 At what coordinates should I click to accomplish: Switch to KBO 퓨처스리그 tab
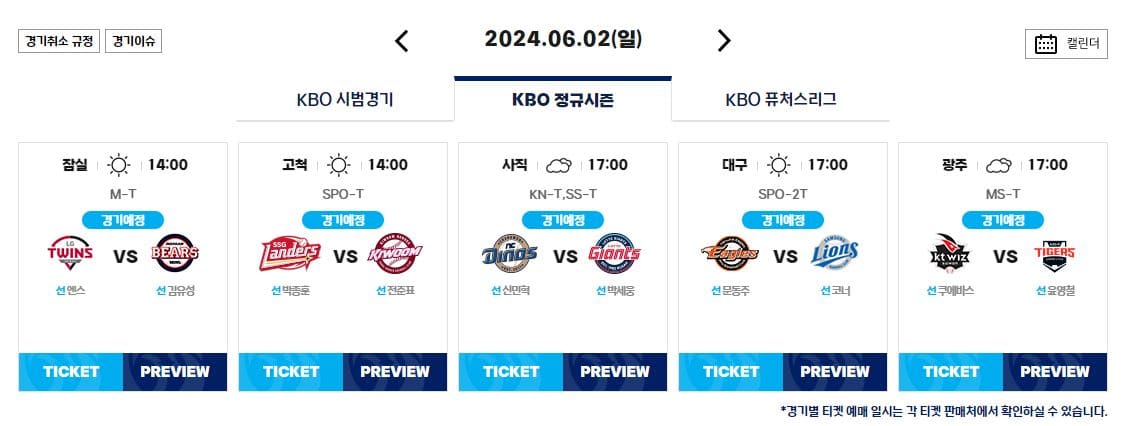[x=781, y=100]
